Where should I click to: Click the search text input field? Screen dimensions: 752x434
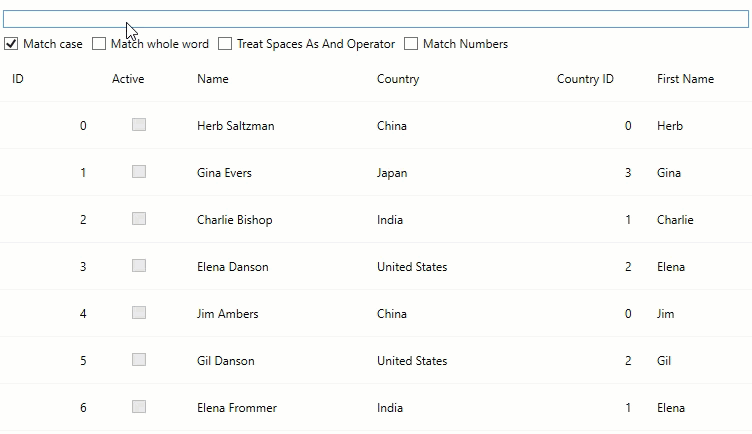[375, 20]
